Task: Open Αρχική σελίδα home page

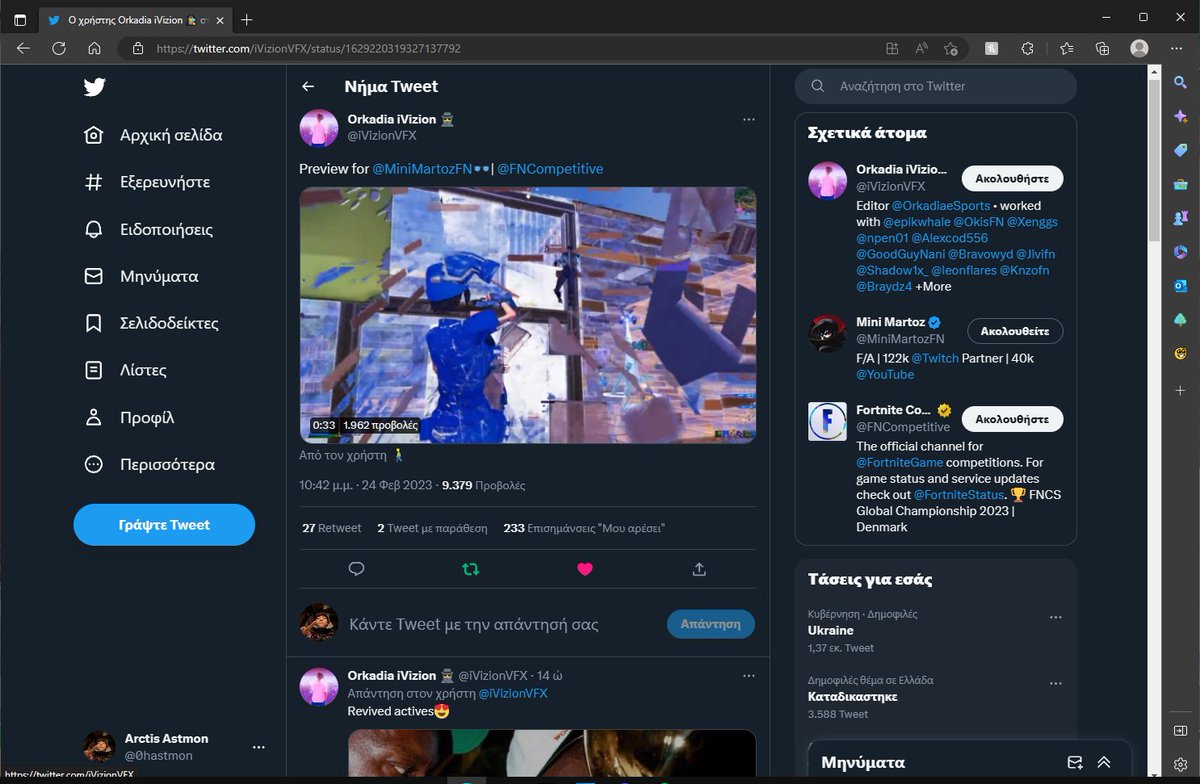Action: coord(153,135)
